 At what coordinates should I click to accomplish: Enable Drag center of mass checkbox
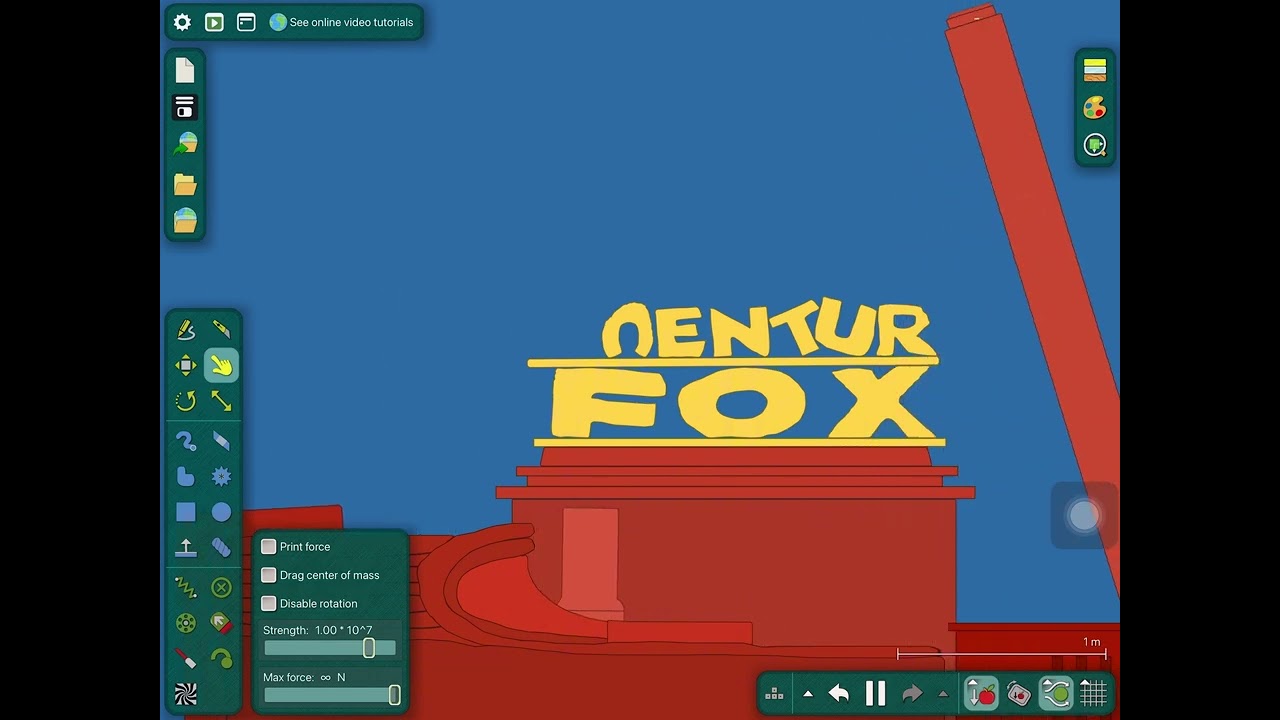pyautogui.click(x=269, y=575)
